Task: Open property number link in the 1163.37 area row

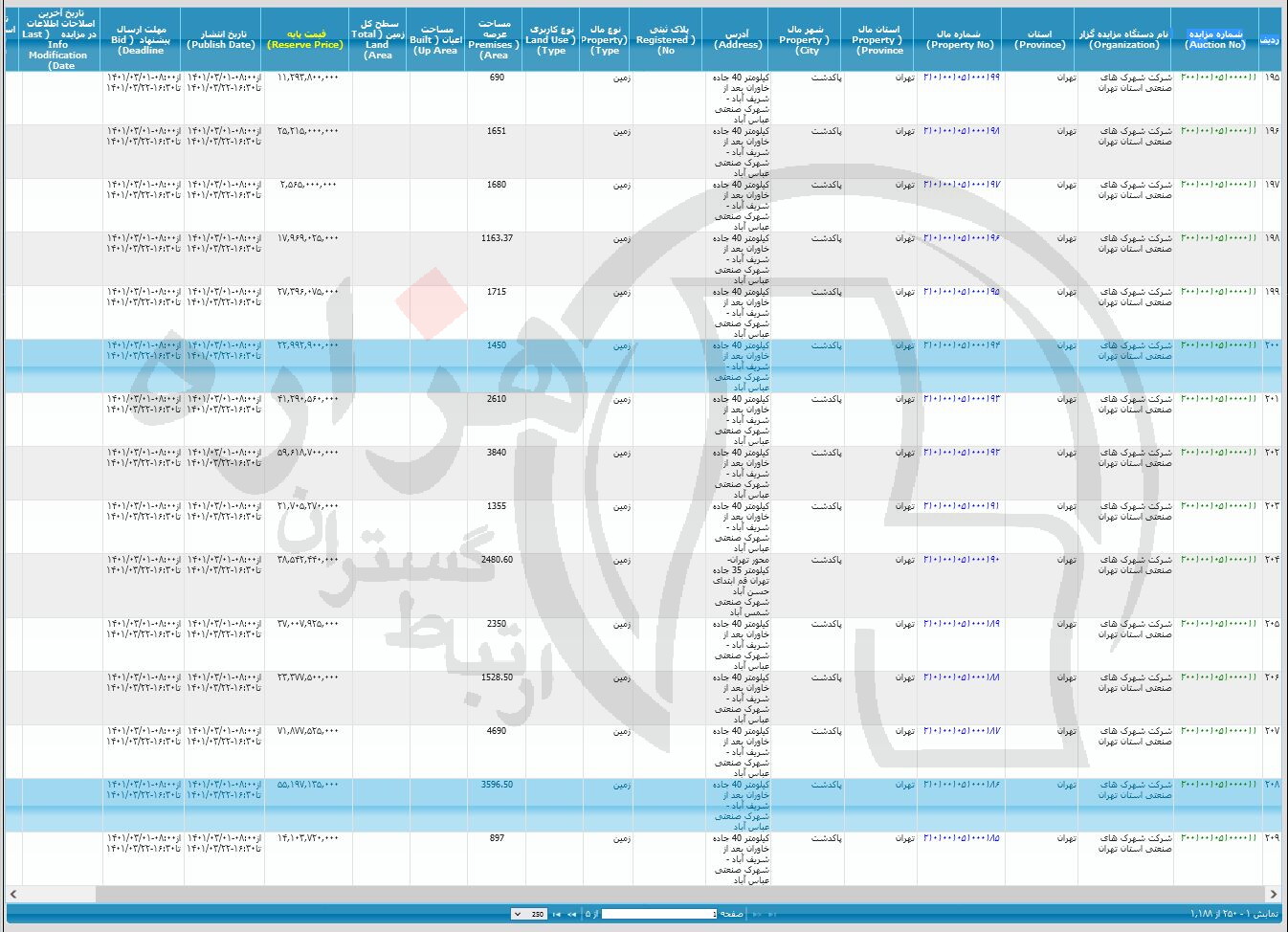Action: click(962, 237)
